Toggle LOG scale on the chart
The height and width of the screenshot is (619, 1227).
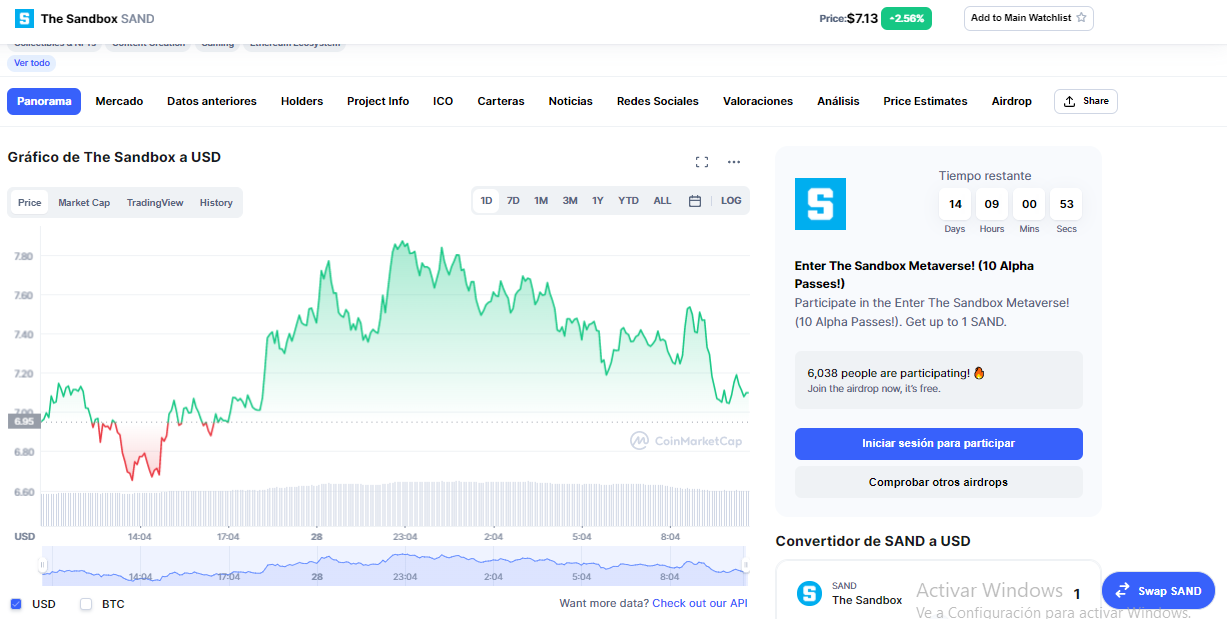tap(731, 201)
